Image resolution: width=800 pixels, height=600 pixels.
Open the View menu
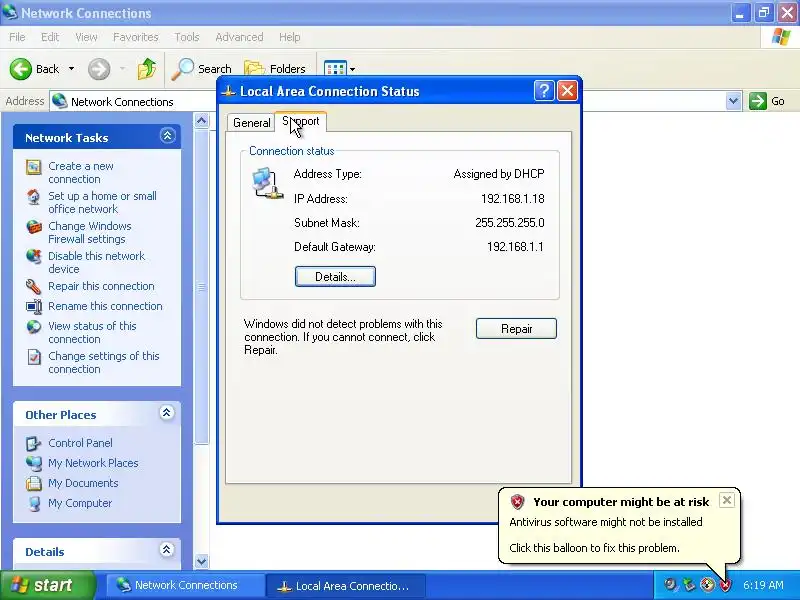point(86,37)
